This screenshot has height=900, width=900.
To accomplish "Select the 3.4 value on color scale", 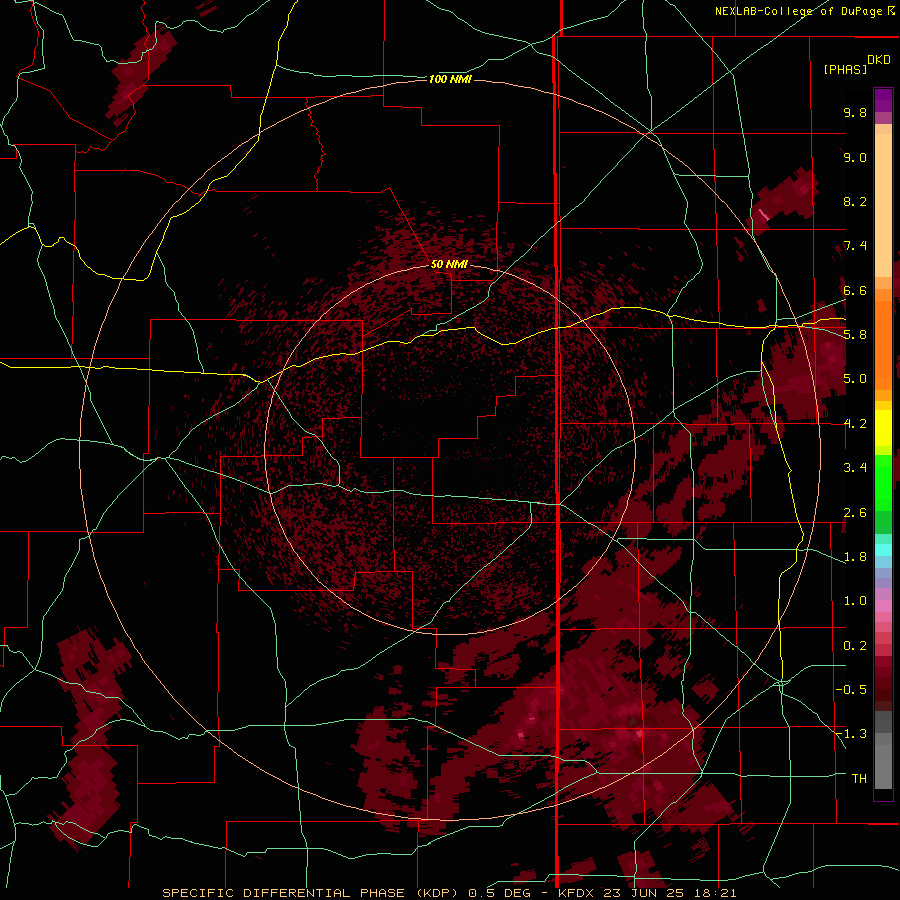I will click(x=855, y=468).
